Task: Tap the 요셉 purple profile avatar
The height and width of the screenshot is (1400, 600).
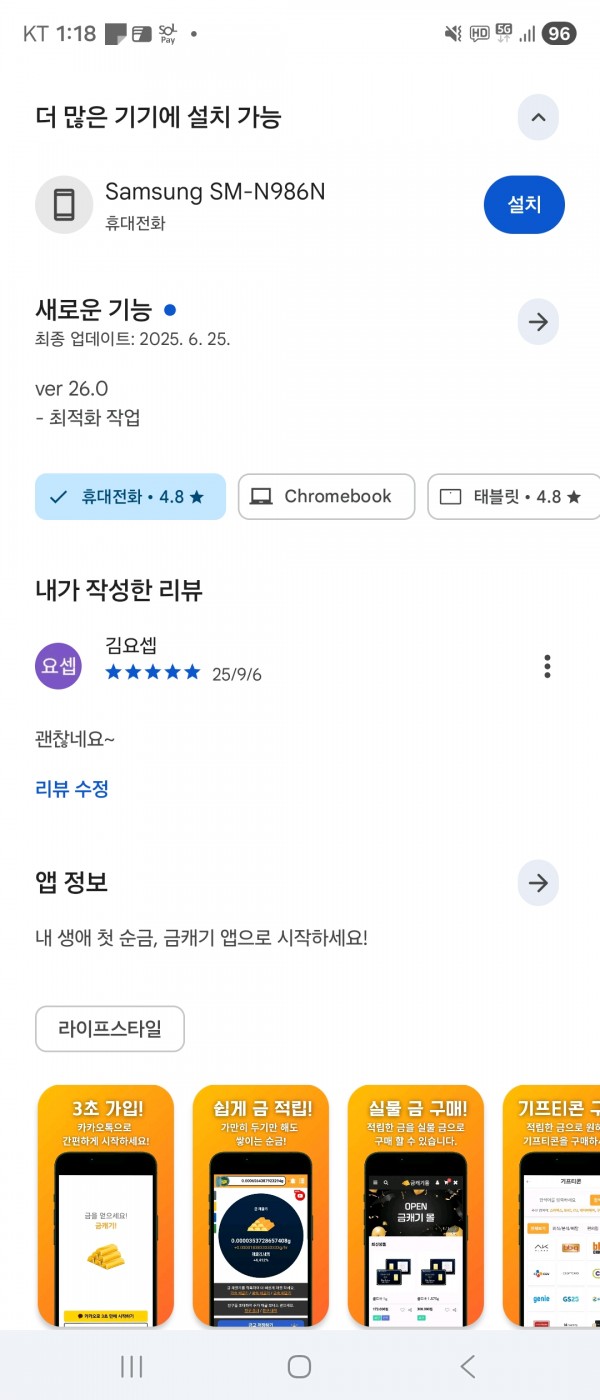Action: click(x=59, y=666)
